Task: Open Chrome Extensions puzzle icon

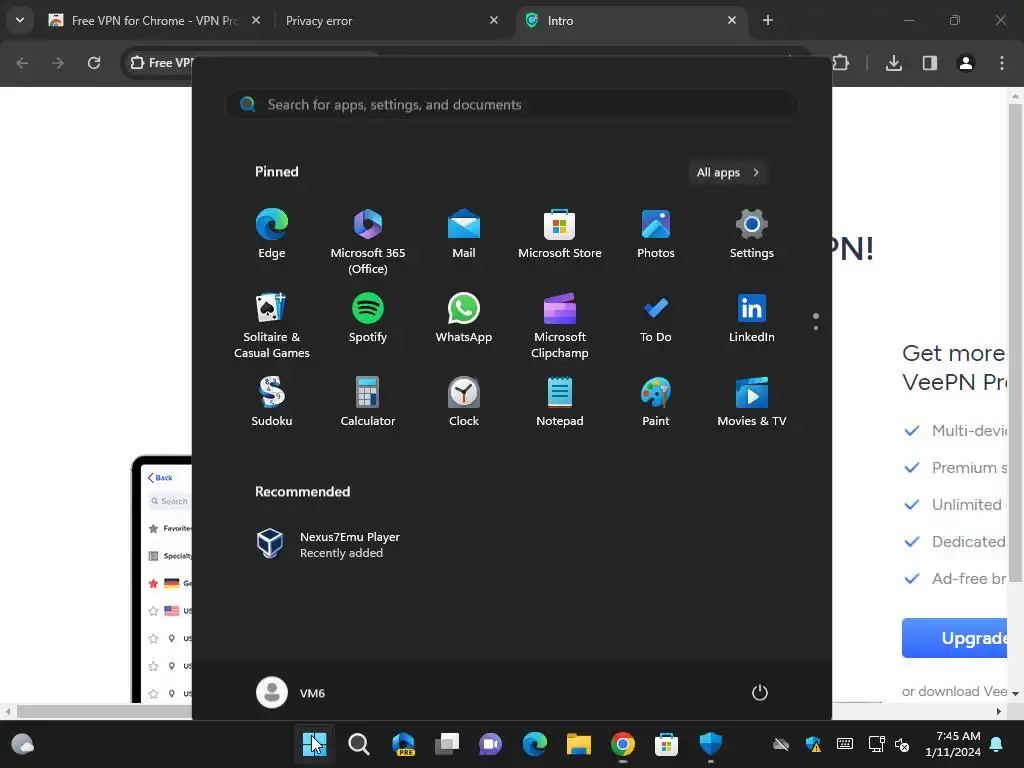Action: 841,63
